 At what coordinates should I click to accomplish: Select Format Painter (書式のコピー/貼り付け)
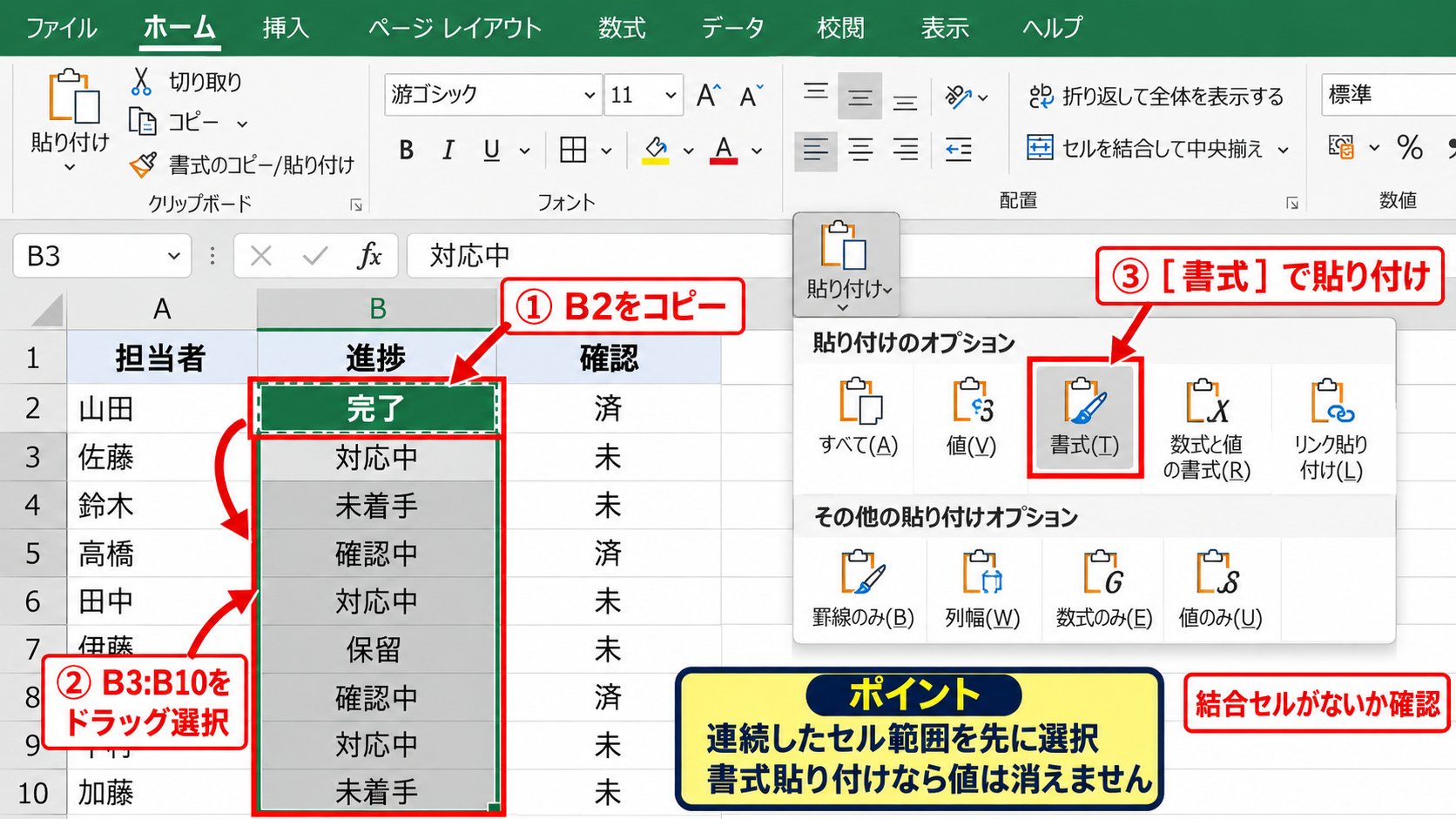(x=242, y=164)
